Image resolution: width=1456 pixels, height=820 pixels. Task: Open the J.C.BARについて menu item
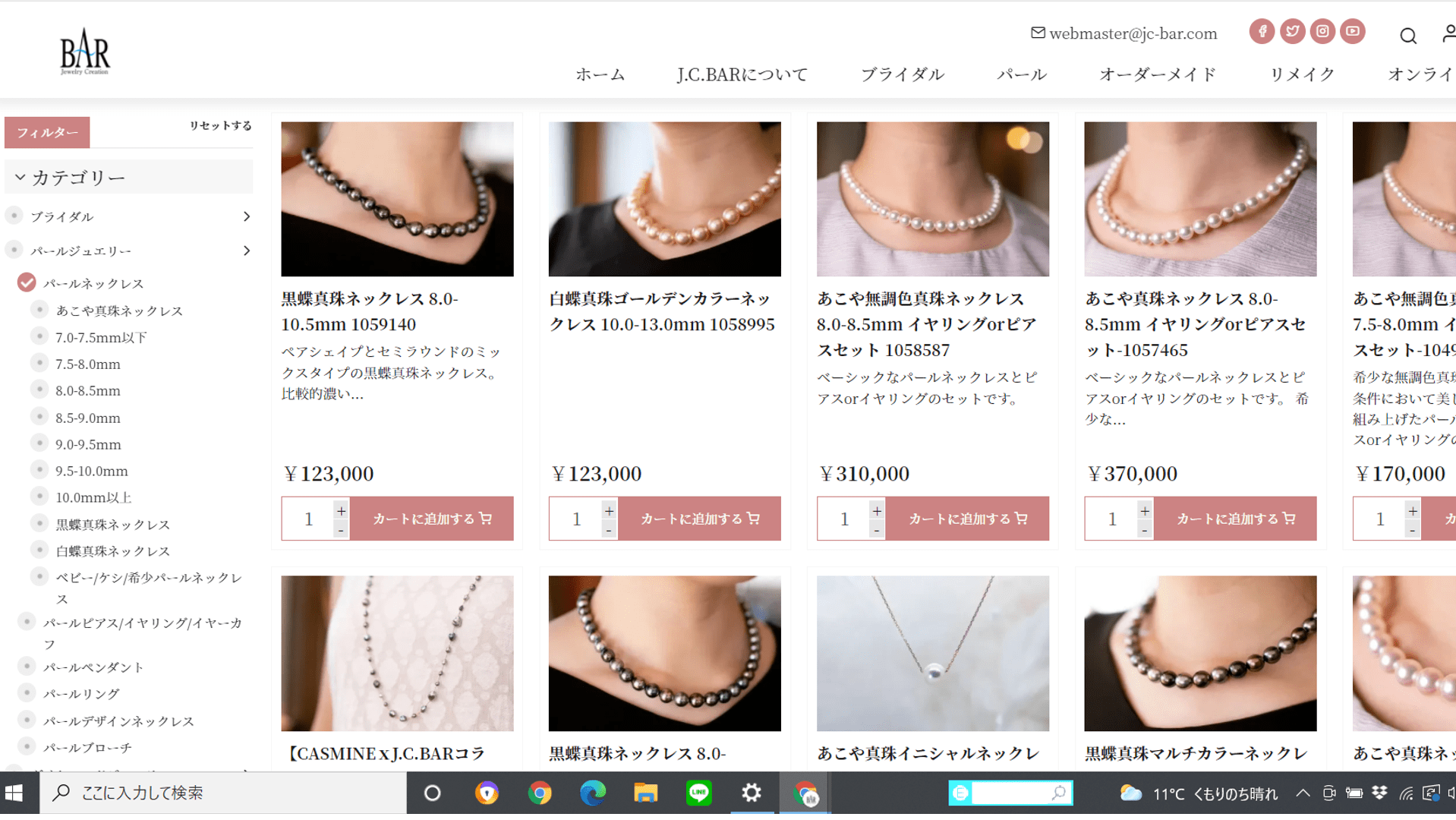(x=742, y=74)
